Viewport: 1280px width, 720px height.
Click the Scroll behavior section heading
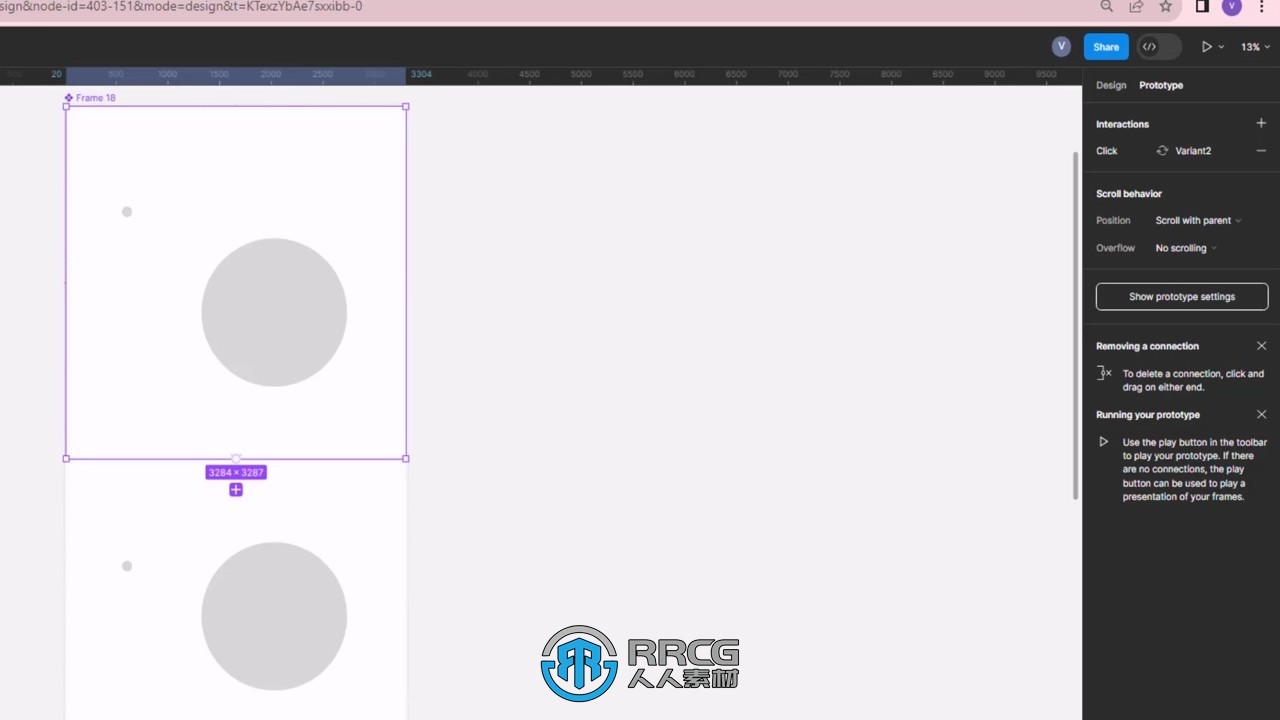coord(1129,194)
